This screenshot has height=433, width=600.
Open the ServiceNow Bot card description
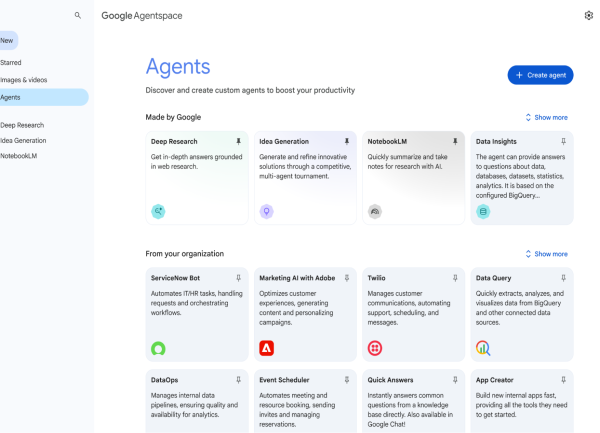click(196, 303)
